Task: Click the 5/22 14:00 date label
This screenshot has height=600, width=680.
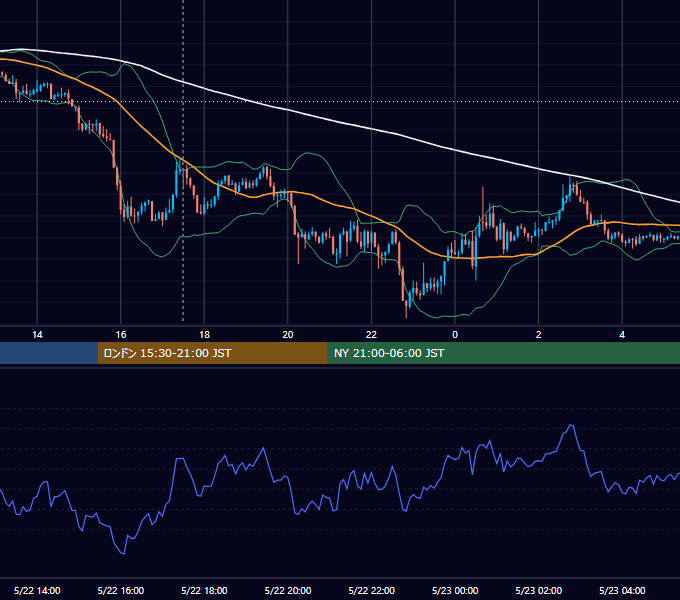Action: [x=37, y=590]
